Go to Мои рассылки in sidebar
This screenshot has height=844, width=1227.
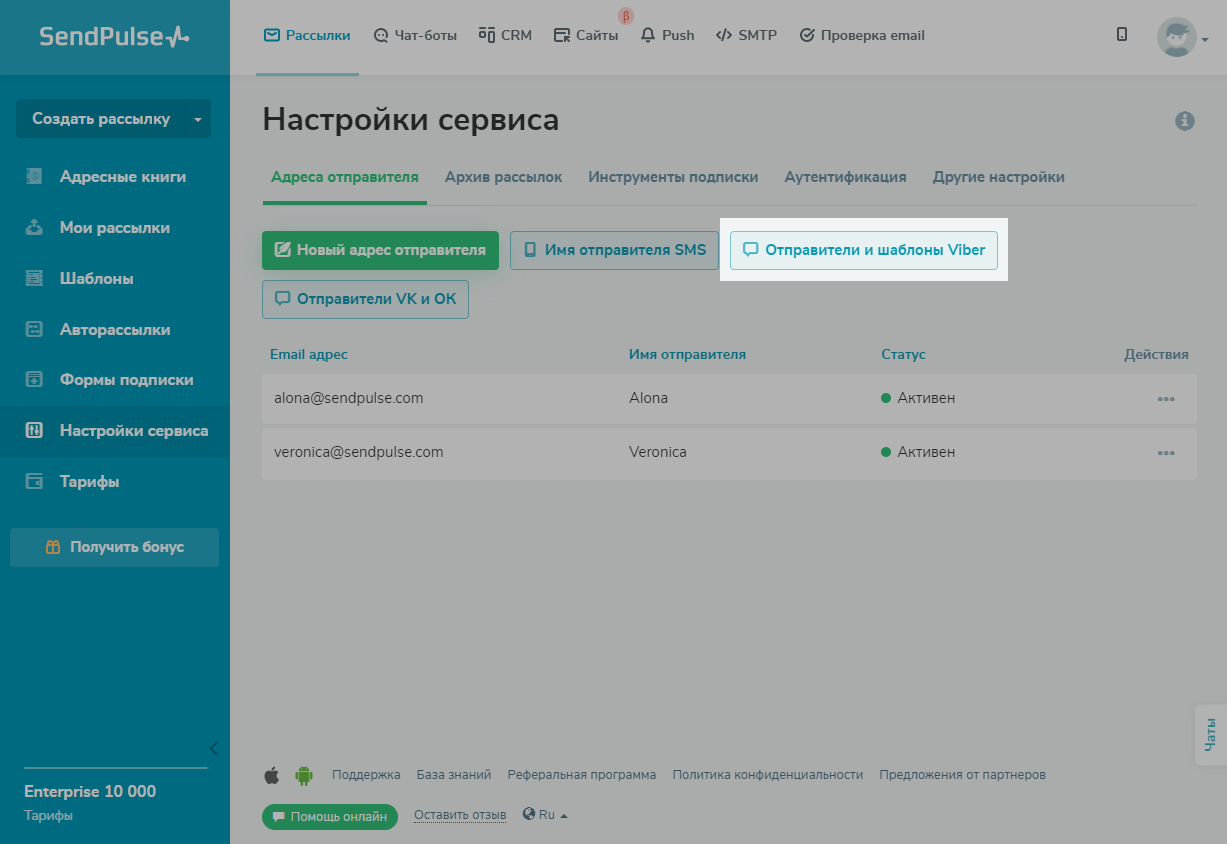tap(115, 228)
